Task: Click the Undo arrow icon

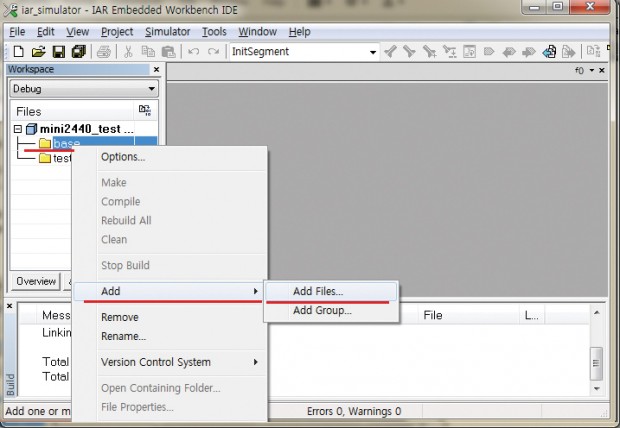Action: (193, 51)
